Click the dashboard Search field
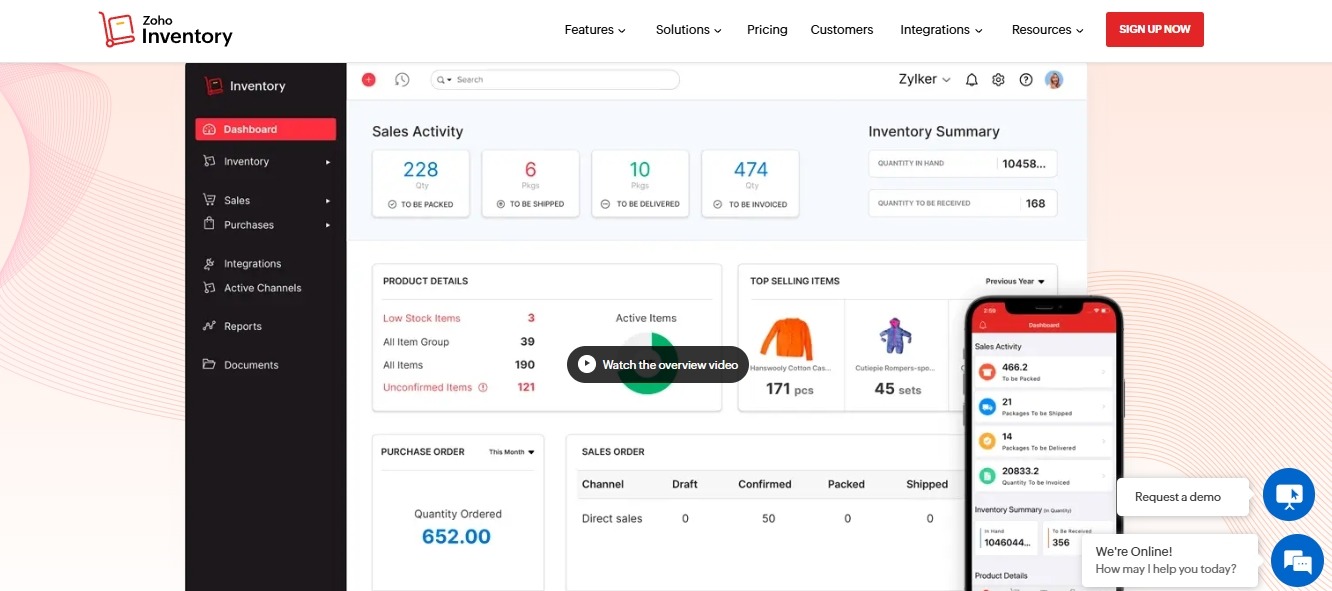The image size is (1332, 591). [555, 80]
